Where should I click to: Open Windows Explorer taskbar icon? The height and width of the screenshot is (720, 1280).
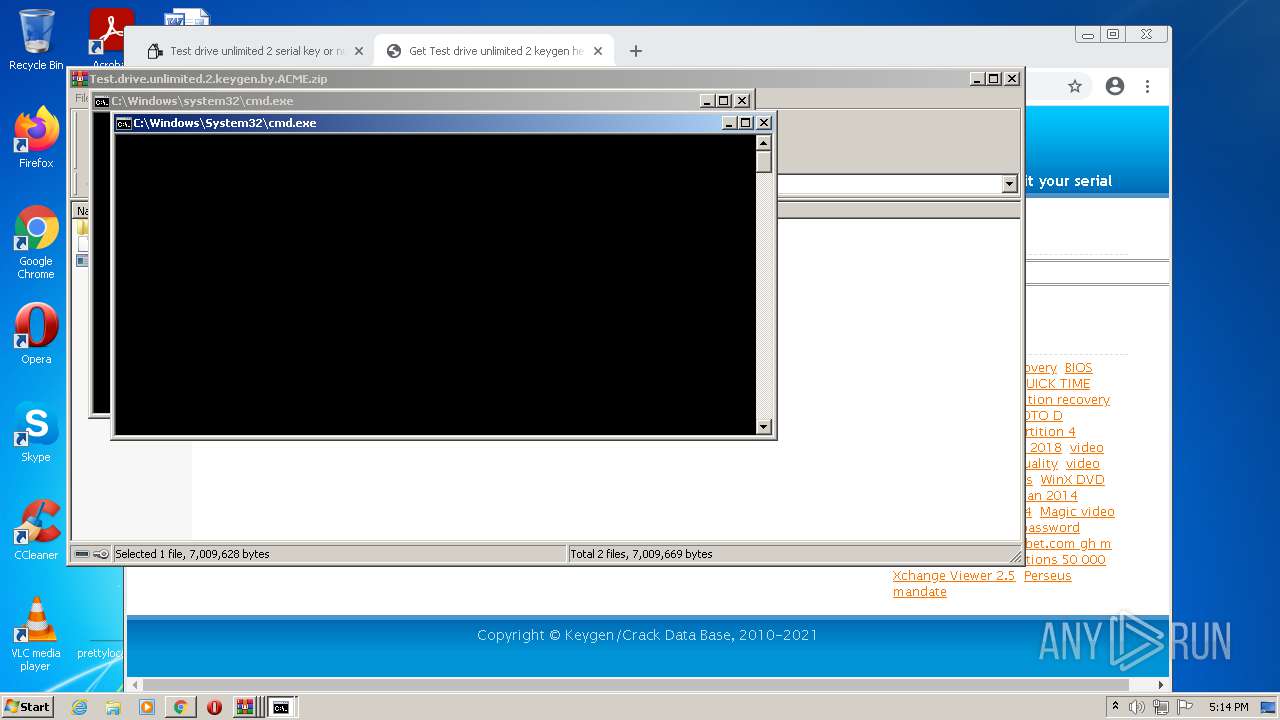(113, 707)
